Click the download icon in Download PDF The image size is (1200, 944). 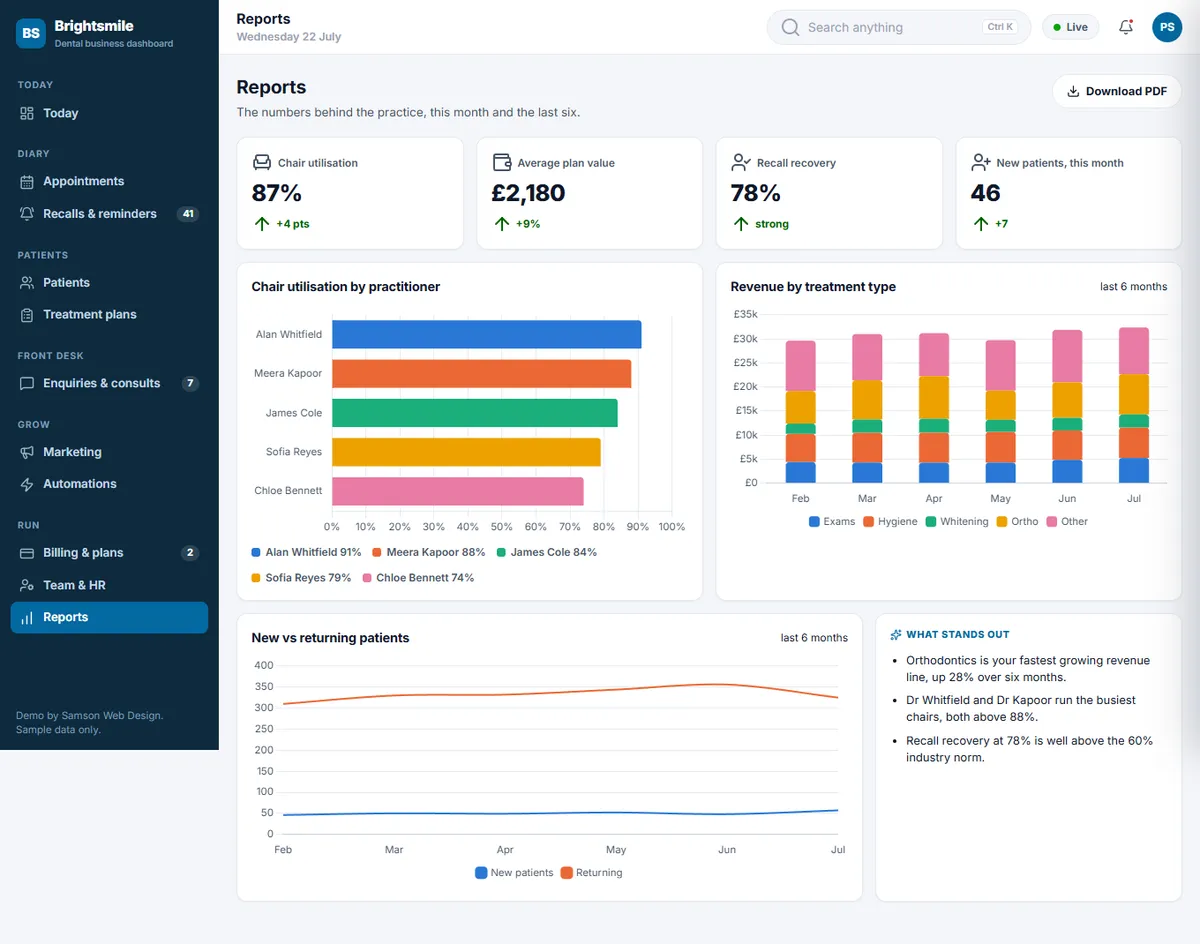coord(1074,91)
